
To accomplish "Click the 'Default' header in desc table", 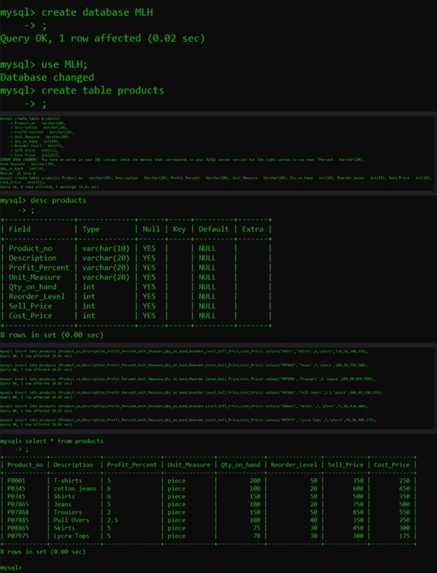I will point(214,229).
